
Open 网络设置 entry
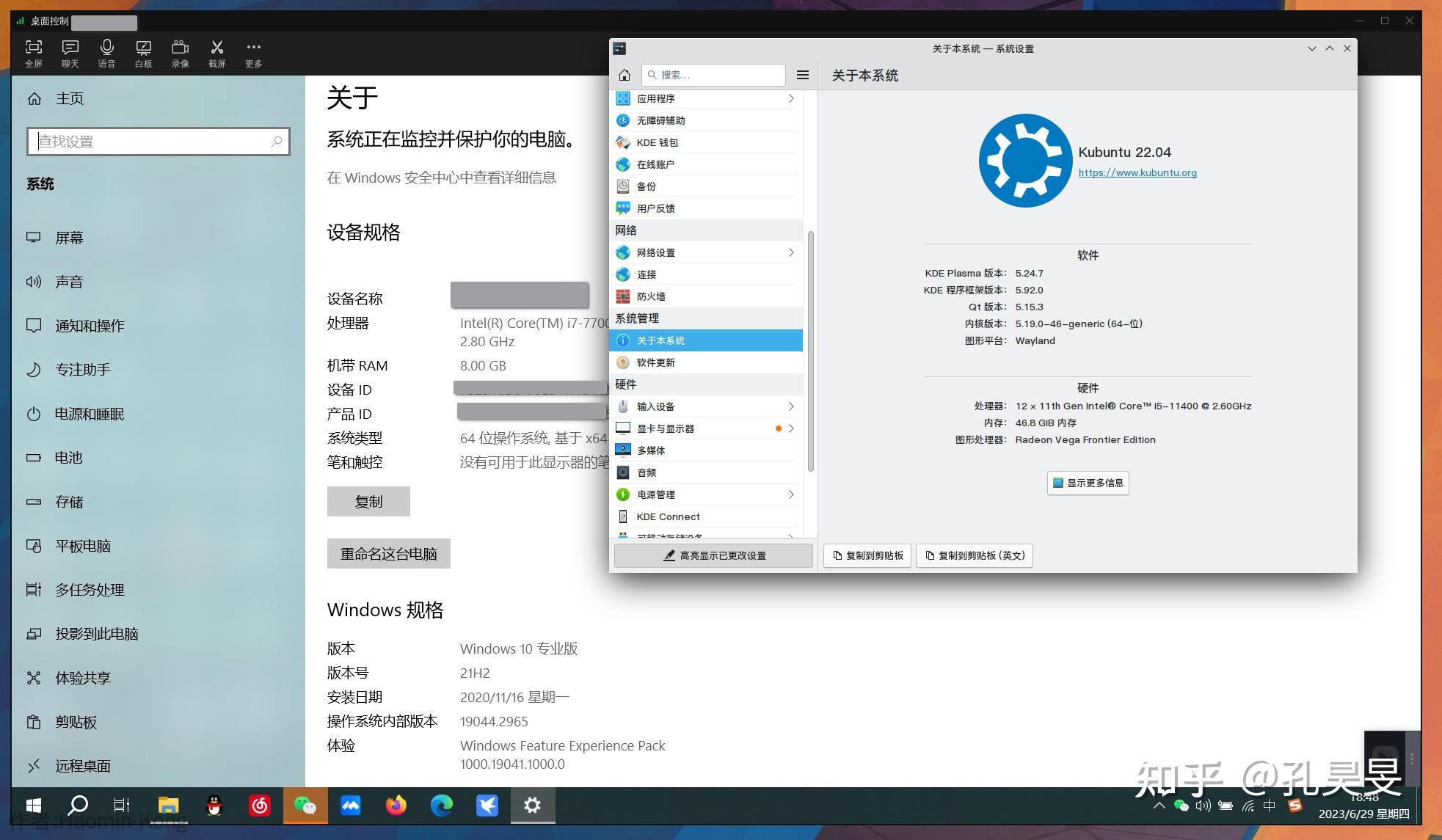coord(706,252)
